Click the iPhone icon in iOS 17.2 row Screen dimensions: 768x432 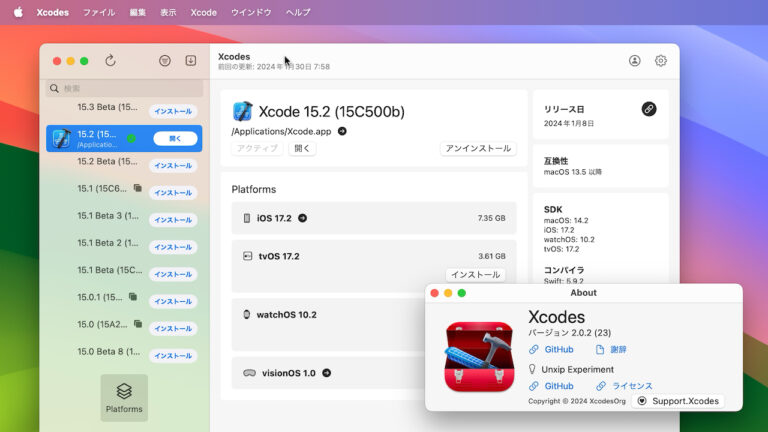(247, 218)
